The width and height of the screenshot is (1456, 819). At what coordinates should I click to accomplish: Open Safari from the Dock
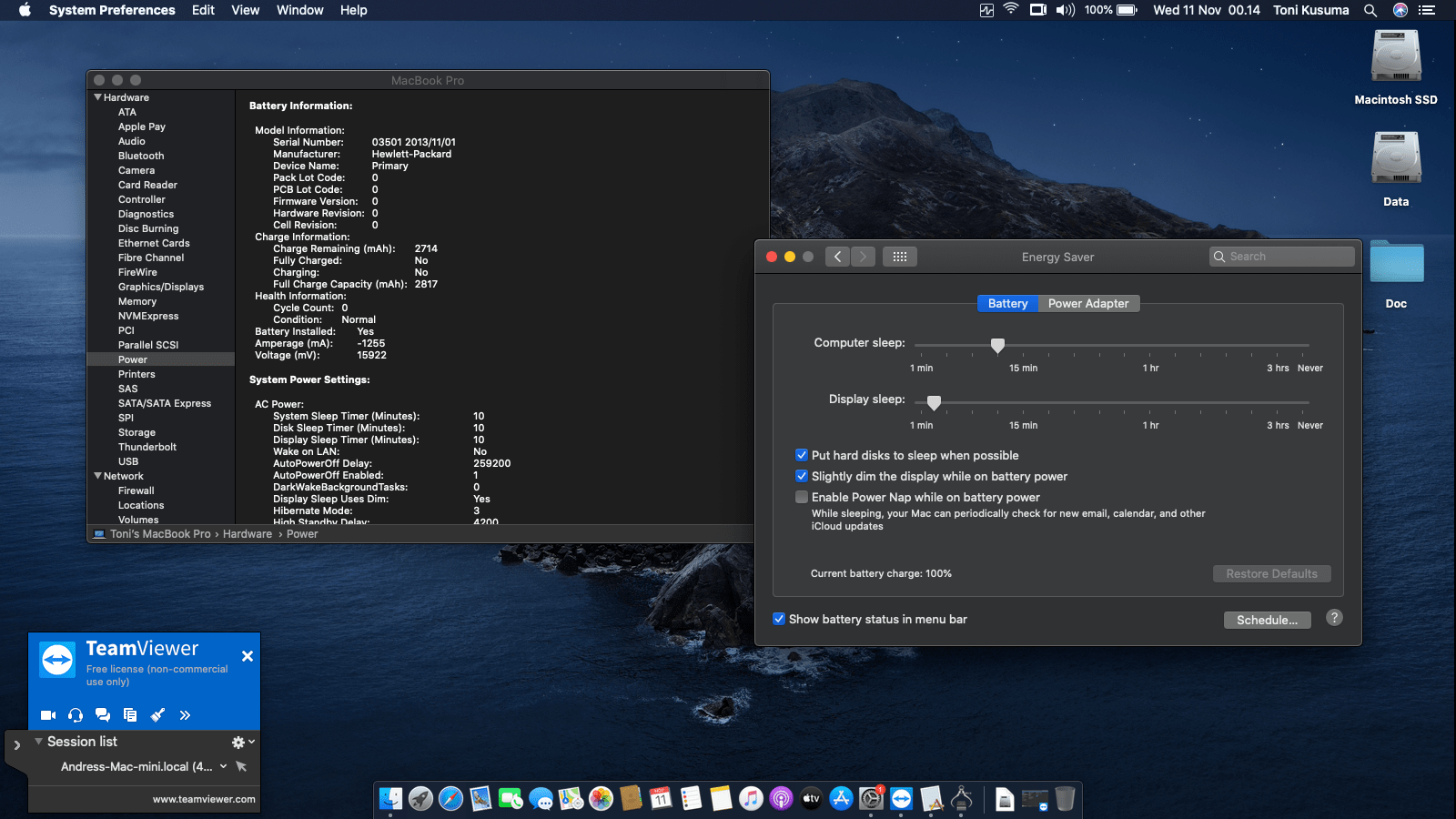click(450, 799)
